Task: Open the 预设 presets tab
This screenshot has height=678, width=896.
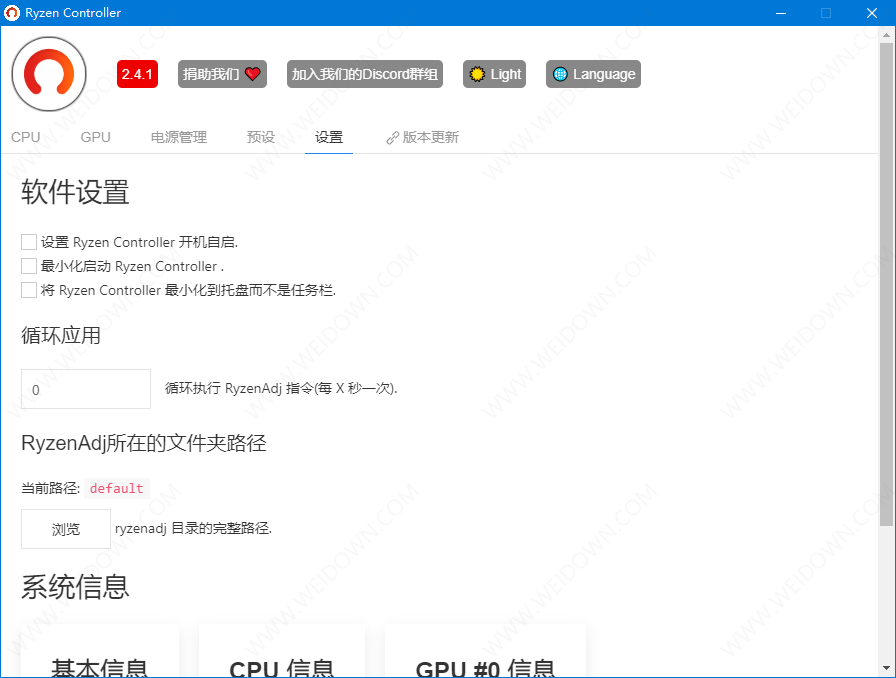Action: click(x=261, y=137)
